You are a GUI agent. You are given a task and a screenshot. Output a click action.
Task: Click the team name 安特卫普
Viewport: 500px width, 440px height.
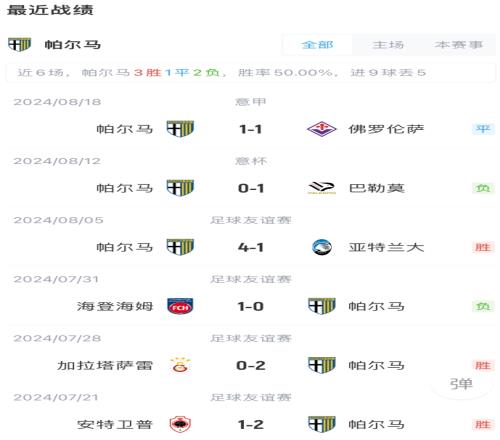click(x=115, y=424)
